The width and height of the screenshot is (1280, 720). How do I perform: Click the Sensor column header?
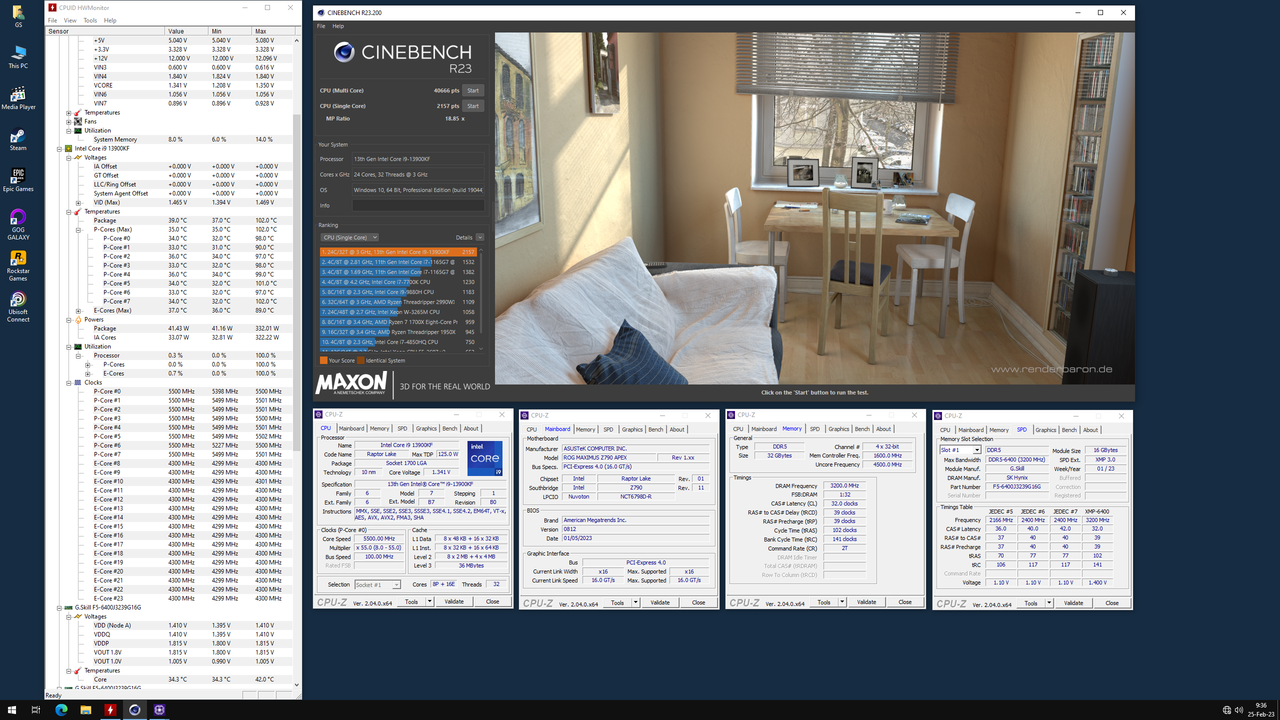point(103,31)
